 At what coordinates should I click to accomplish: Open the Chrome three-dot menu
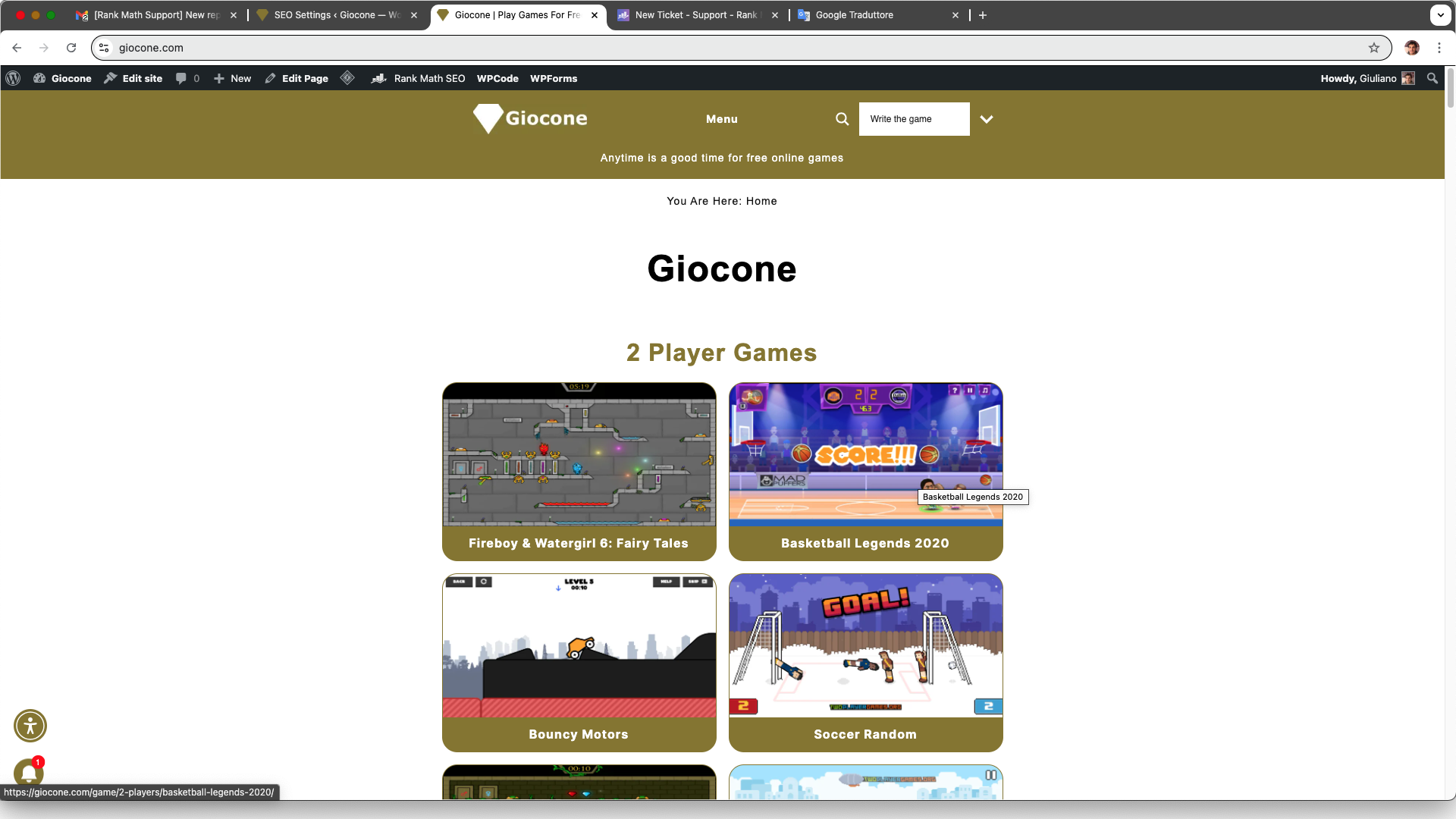1439,48
